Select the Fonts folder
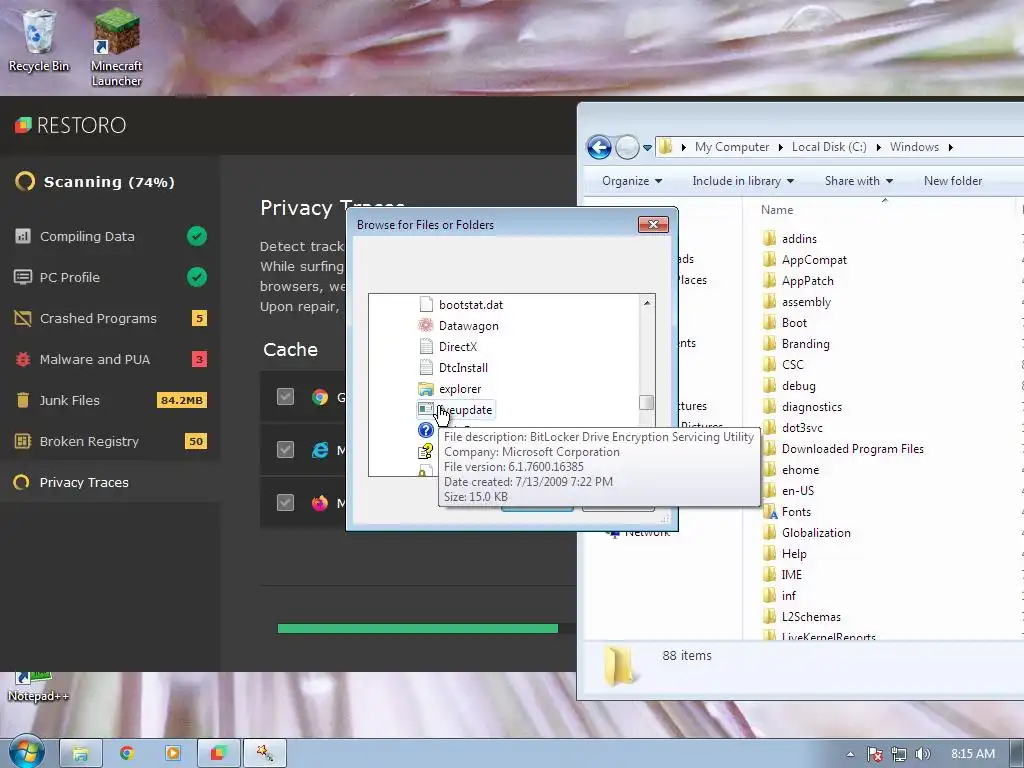1024x768 pixels. pos(787,511)
